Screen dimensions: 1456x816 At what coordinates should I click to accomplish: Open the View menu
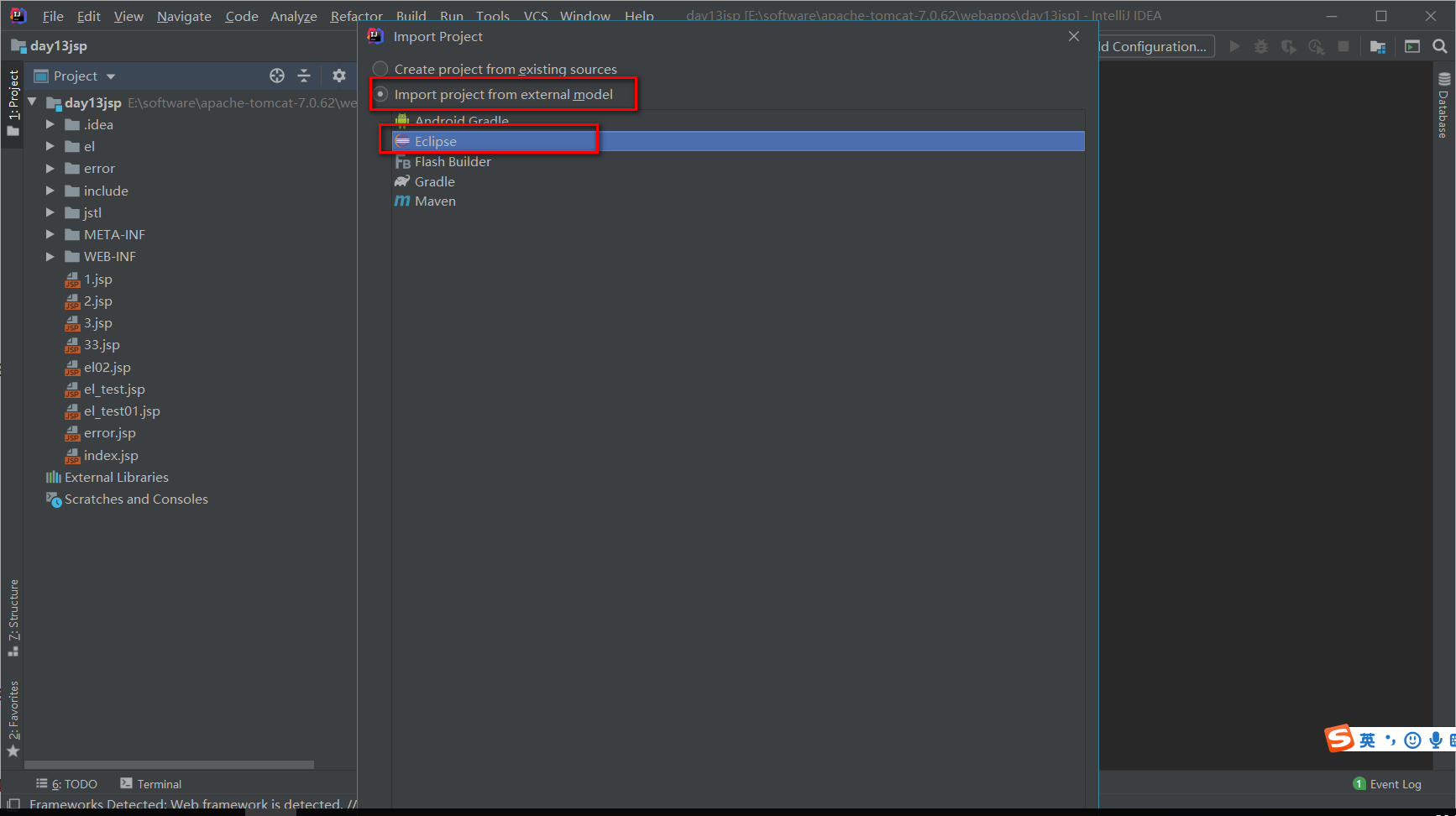tap(128, 16)
